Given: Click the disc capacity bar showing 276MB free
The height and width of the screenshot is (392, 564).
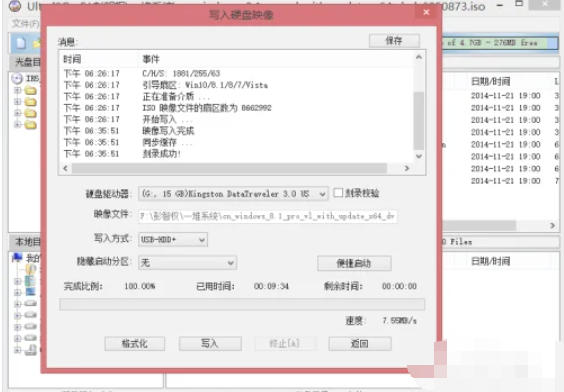Looking at the screenshot, I should pyautogui.click(x=500, y=43).
